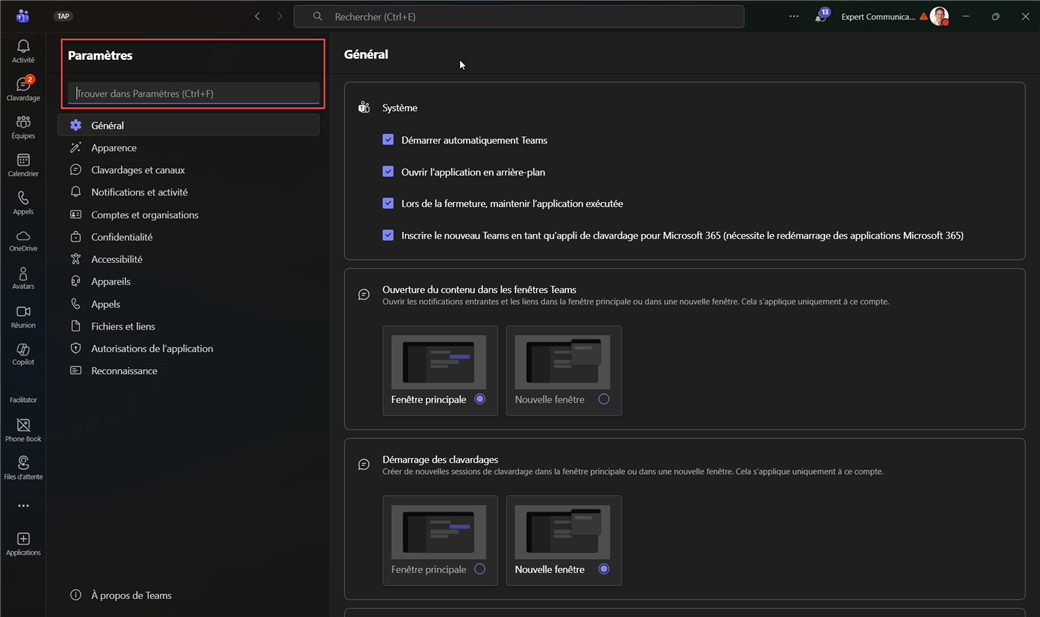Go to the Équipes icon
The width and height of the screenshot is (1040, 617).
coord(23,126)
